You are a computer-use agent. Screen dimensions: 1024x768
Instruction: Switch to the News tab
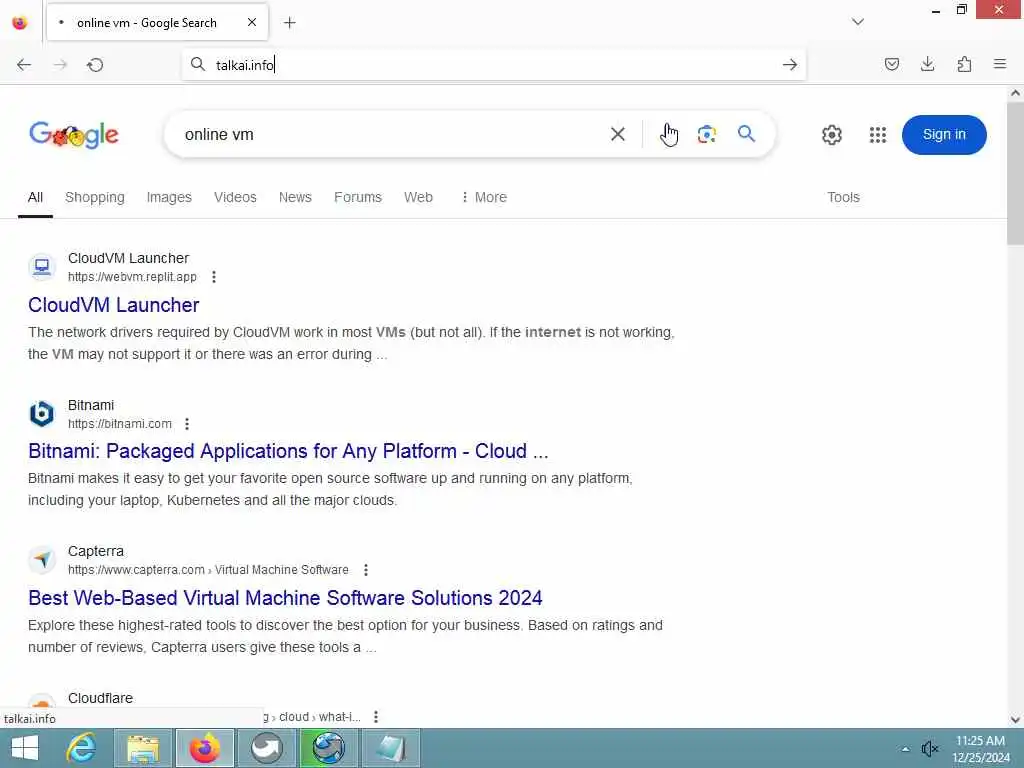tap(295, 197)
